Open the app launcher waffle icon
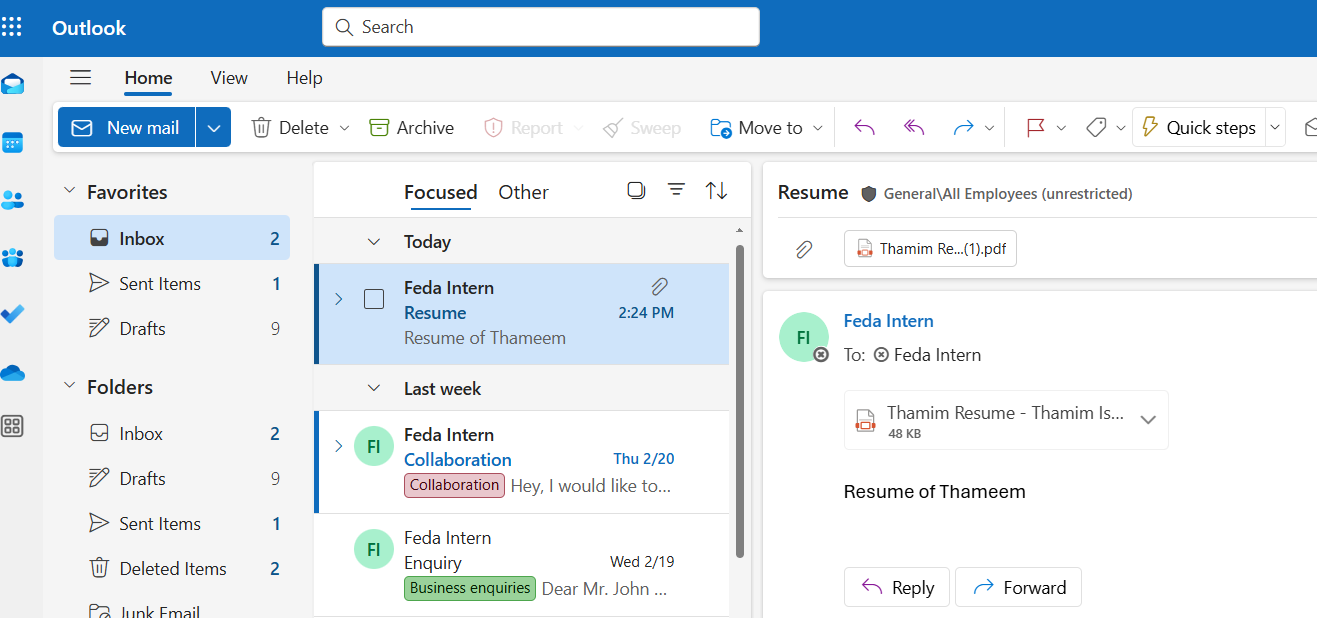 click(x=12, y=27)
